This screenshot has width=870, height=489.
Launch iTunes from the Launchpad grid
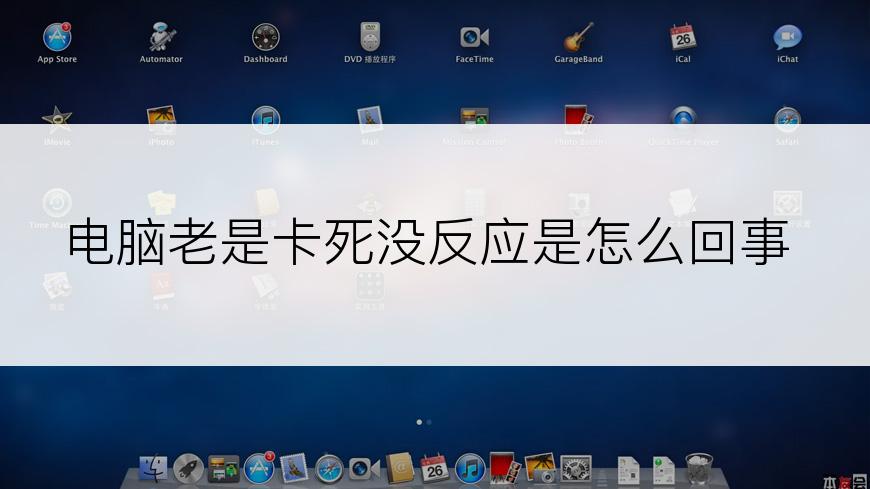tap(266, 120)
